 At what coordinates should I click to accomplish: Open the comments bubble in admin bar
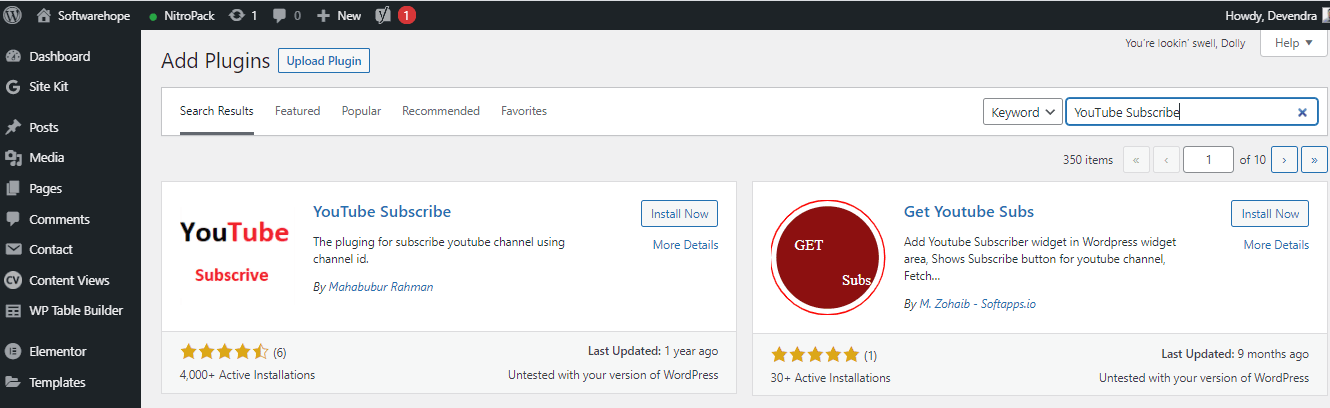(x=287, y=16)
